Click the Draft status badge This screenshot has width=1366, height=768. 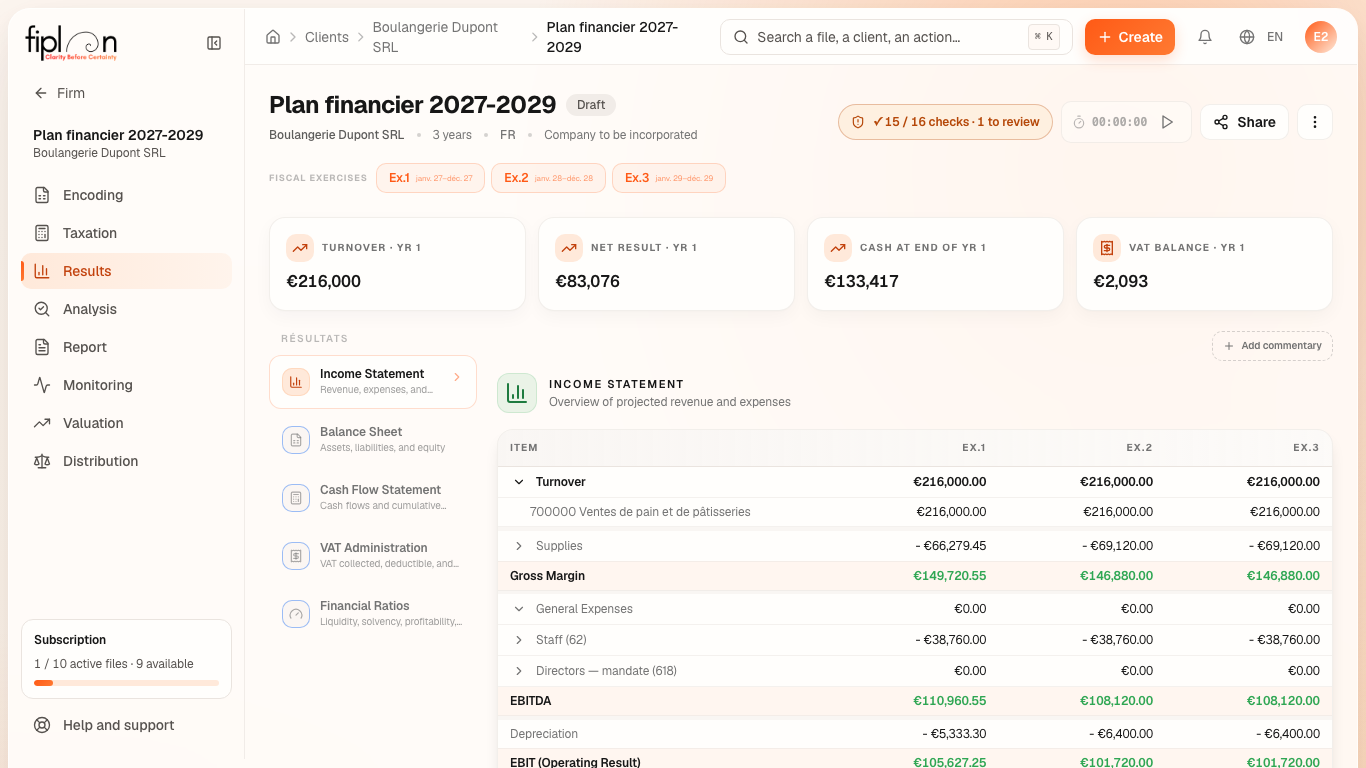tap(591, 105)
